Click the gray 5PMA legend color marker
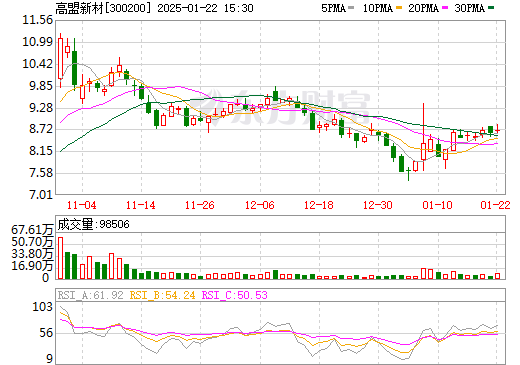The image size is (520, 365). click(351, 8)
